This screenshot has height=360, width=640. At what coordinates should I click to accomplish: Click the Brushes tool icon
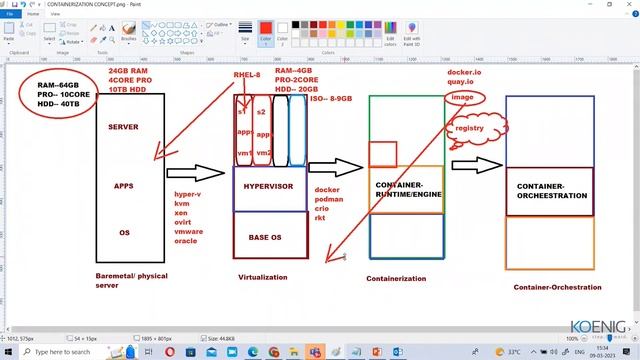tap(129, 28)
